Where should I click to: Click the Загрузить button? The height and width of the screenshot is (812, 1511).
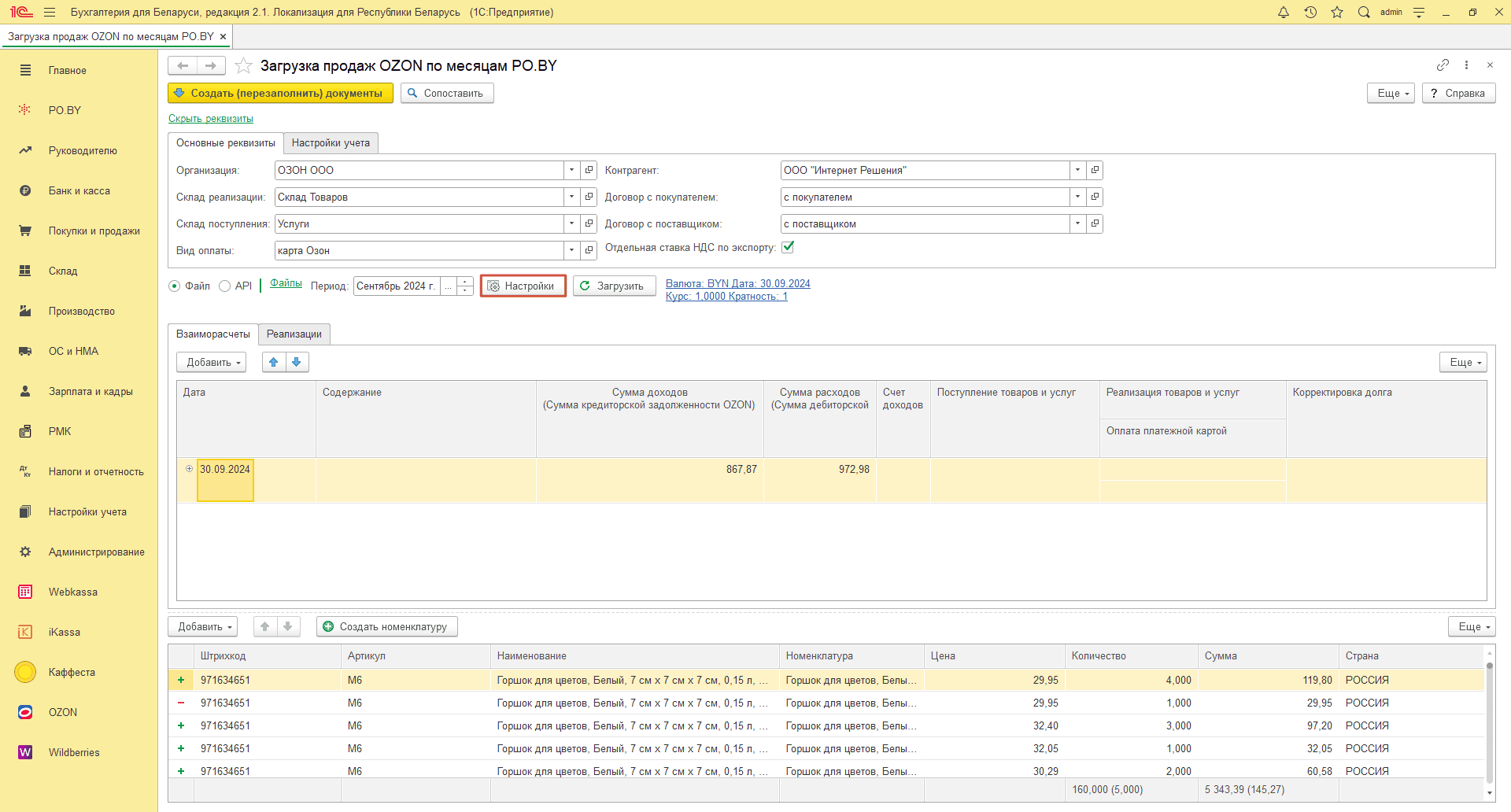(614, 286)
